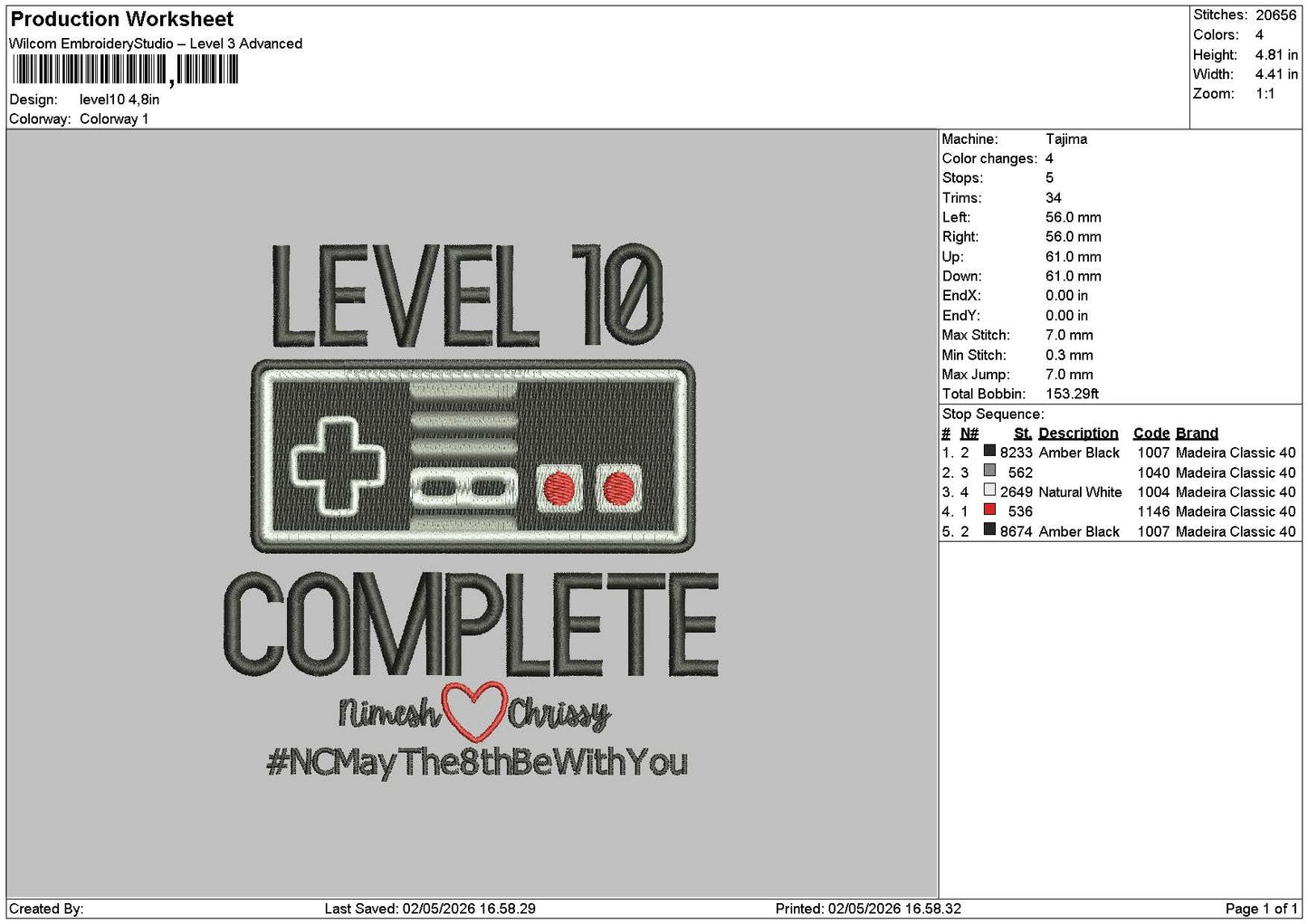The image size is (1308, 924).
Task: Click the 'Natural White' description
Action: point(1080,492)
